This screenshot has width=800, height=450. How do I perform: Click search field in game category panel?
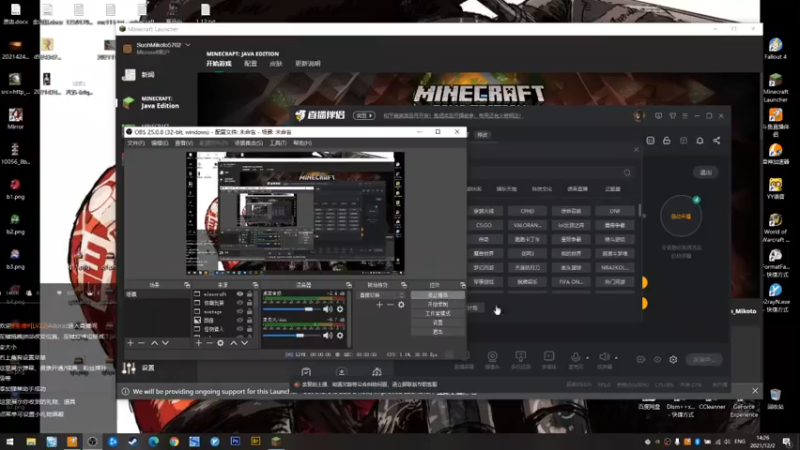(550, 173)
